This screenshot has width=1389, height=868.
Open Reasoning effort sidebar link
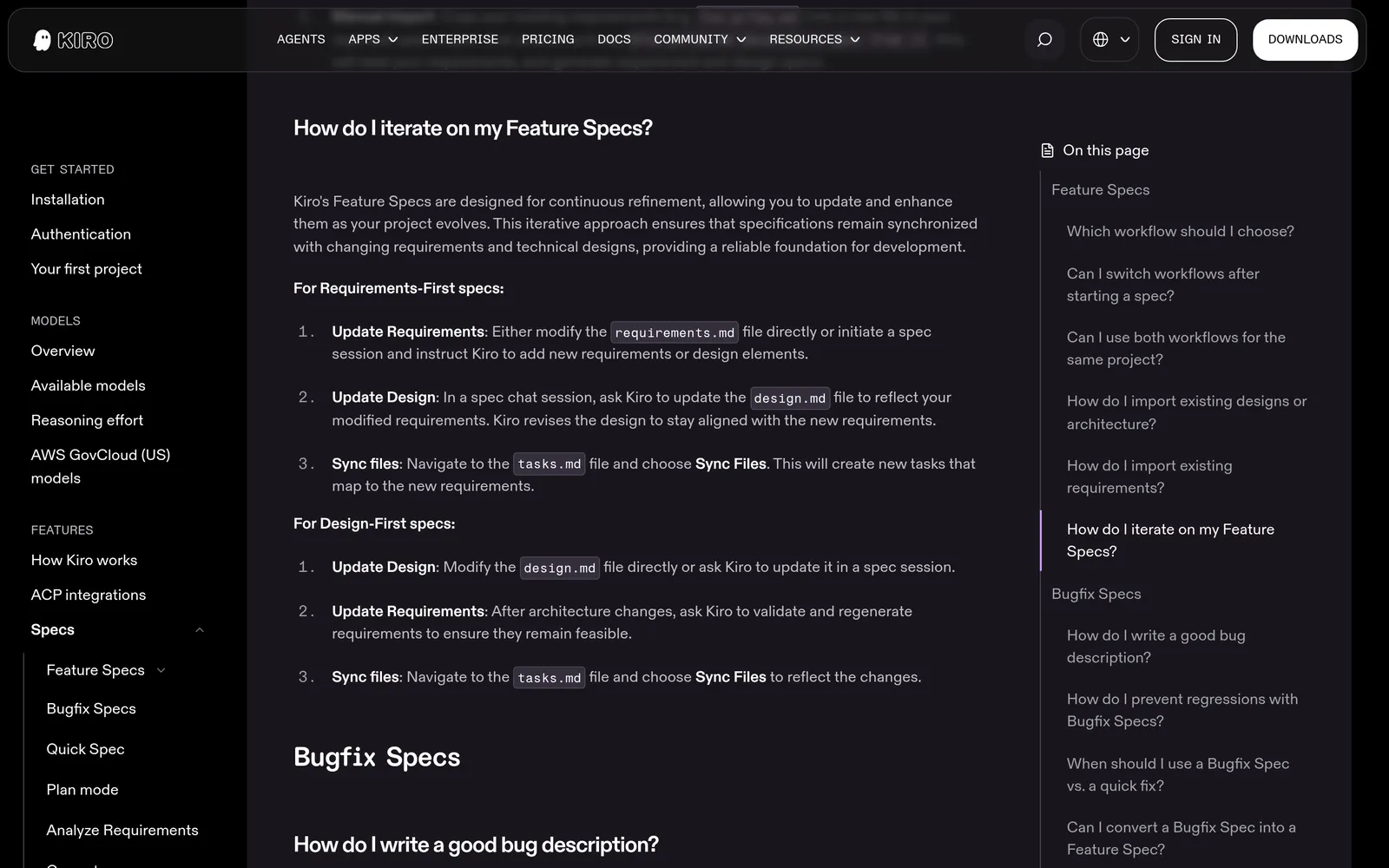[x=87, y=420]
